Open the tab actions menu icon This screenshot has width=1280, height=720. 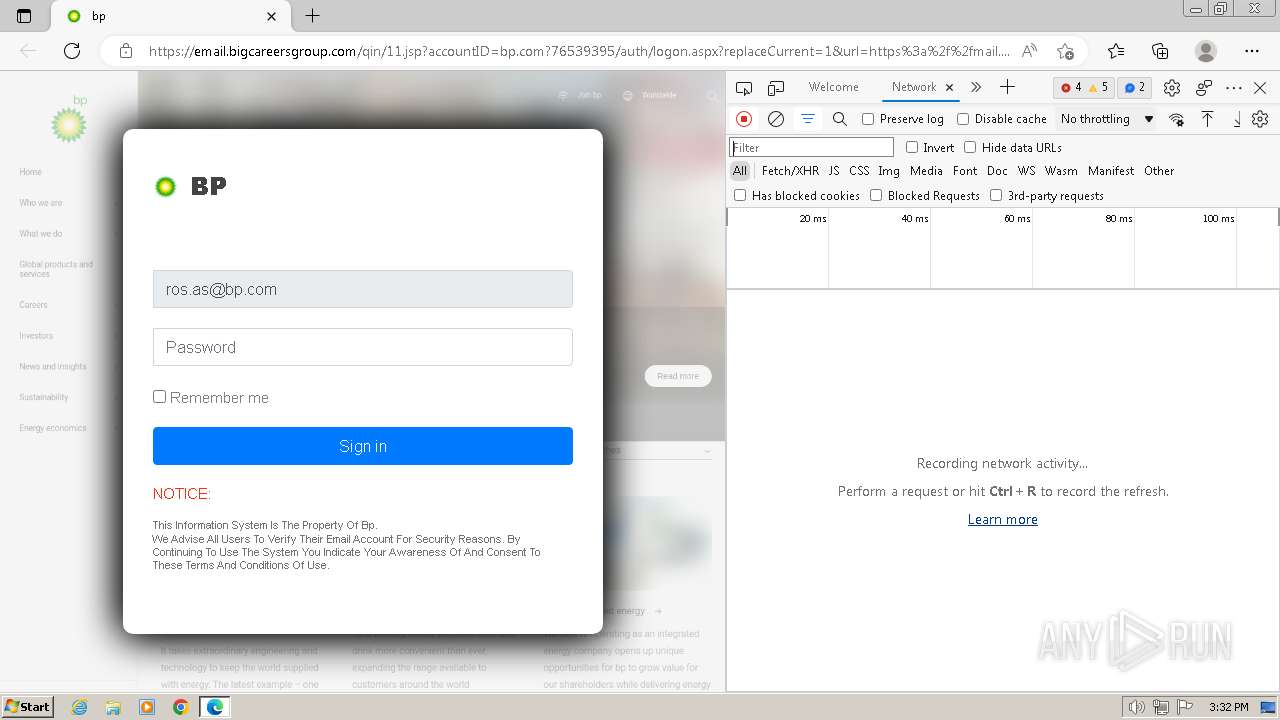(x=24, y=16)
